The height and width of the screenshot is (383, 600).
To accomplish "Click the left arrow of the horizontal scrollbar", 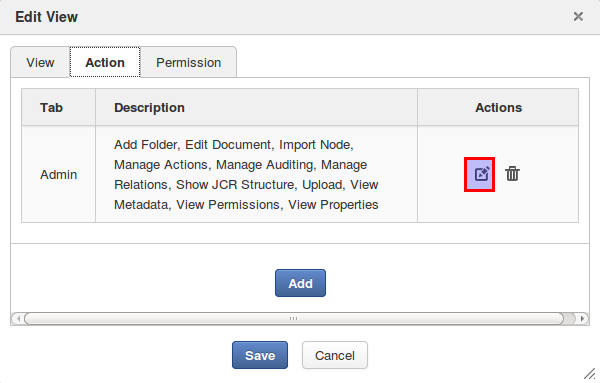I will coord(18,318).
